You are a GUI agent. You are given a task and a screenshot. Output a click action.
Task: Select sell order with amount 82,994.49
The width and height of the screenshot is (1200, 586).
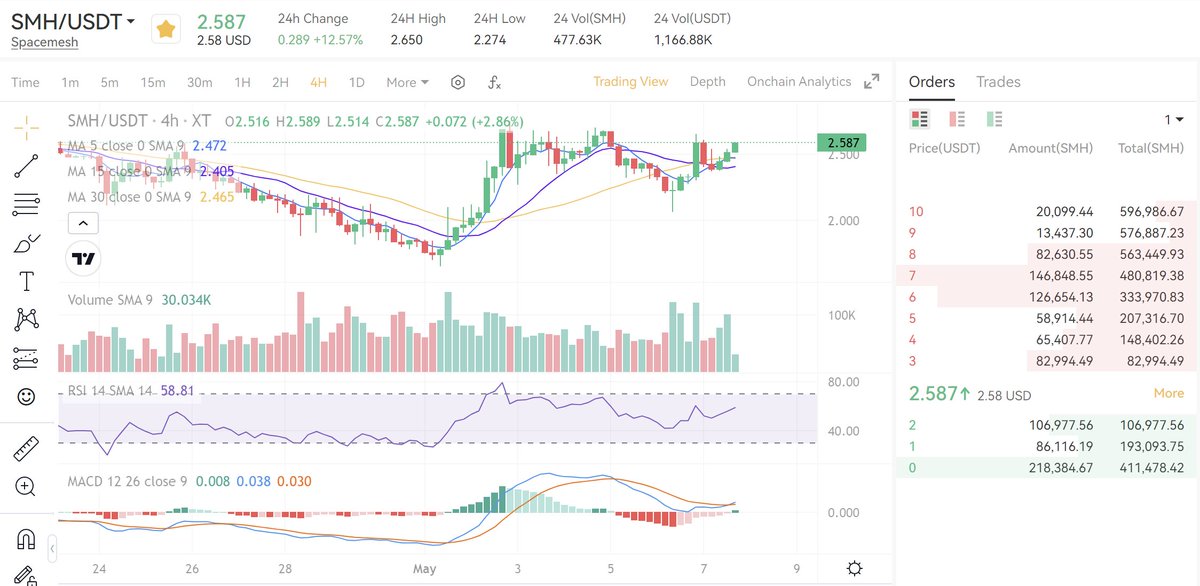click(x=1046, y=361)
